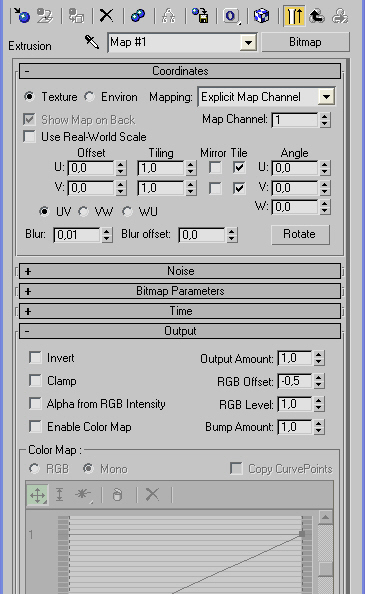This screenshot has width=365, height=594.
Task: Toggle U Tile checkbox
Action: 239,167
